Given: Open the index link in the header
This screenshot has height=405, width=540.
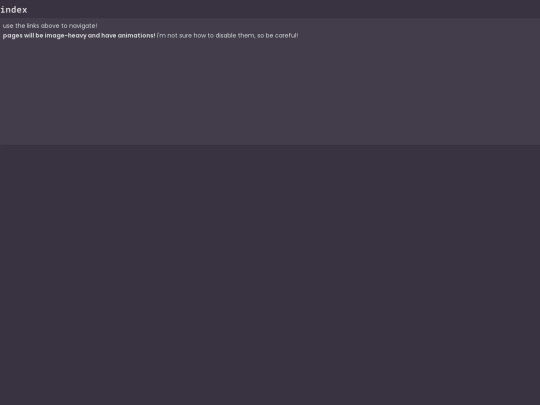Looking at the screenshot, I should click(x=14, y=10).
